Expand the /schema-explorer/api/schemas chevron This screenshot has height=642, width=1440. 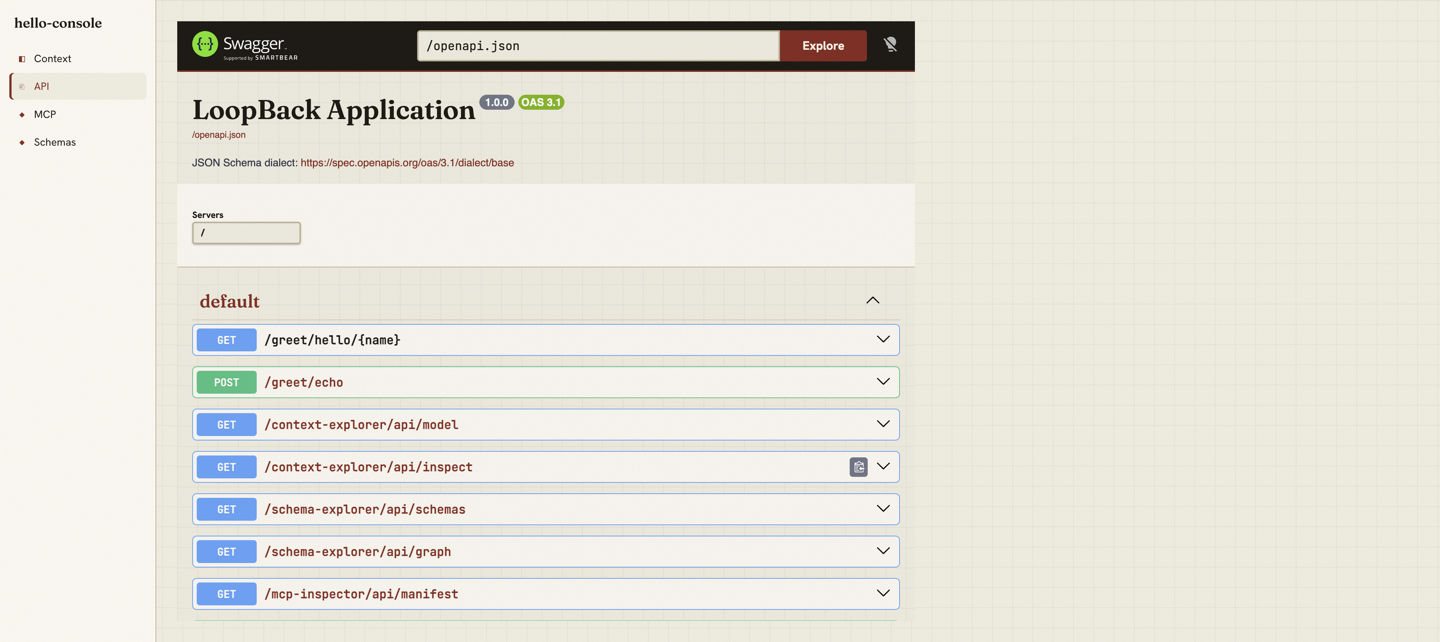click(x=883, y=508)
